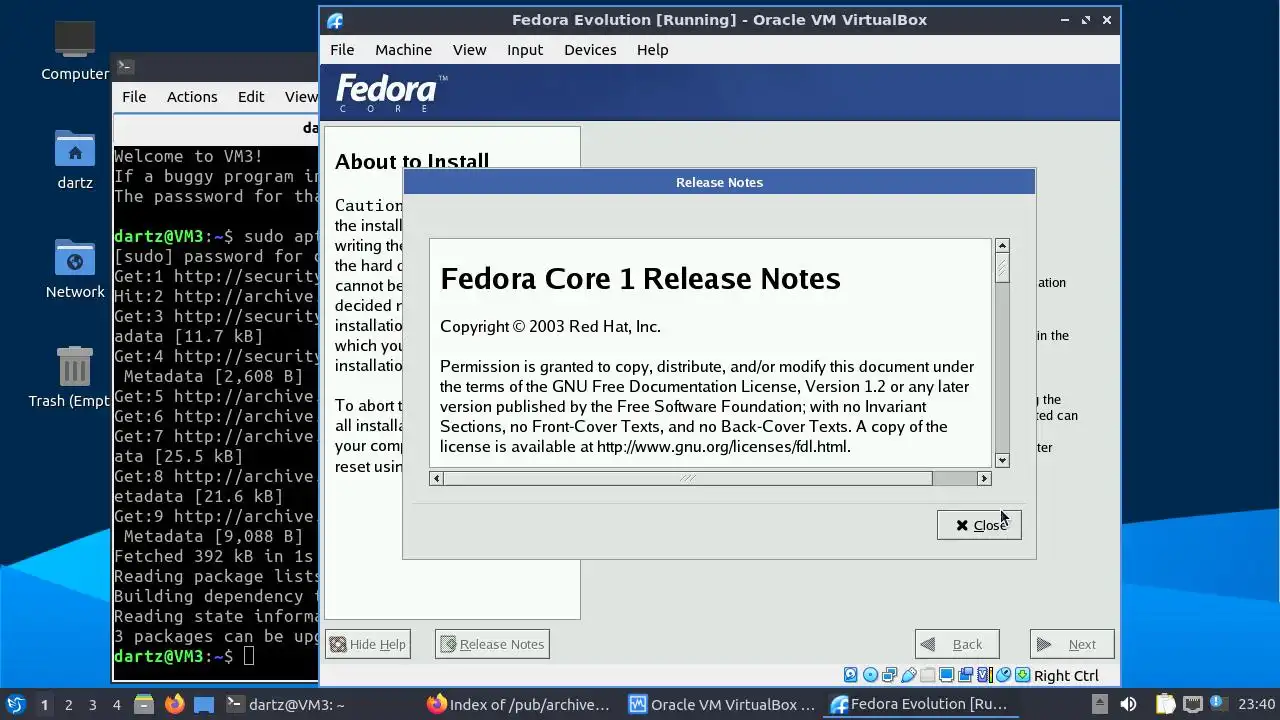
Task: Click the Release Notes button in installer
Action: pyautogui.click(x=492, y=644)
